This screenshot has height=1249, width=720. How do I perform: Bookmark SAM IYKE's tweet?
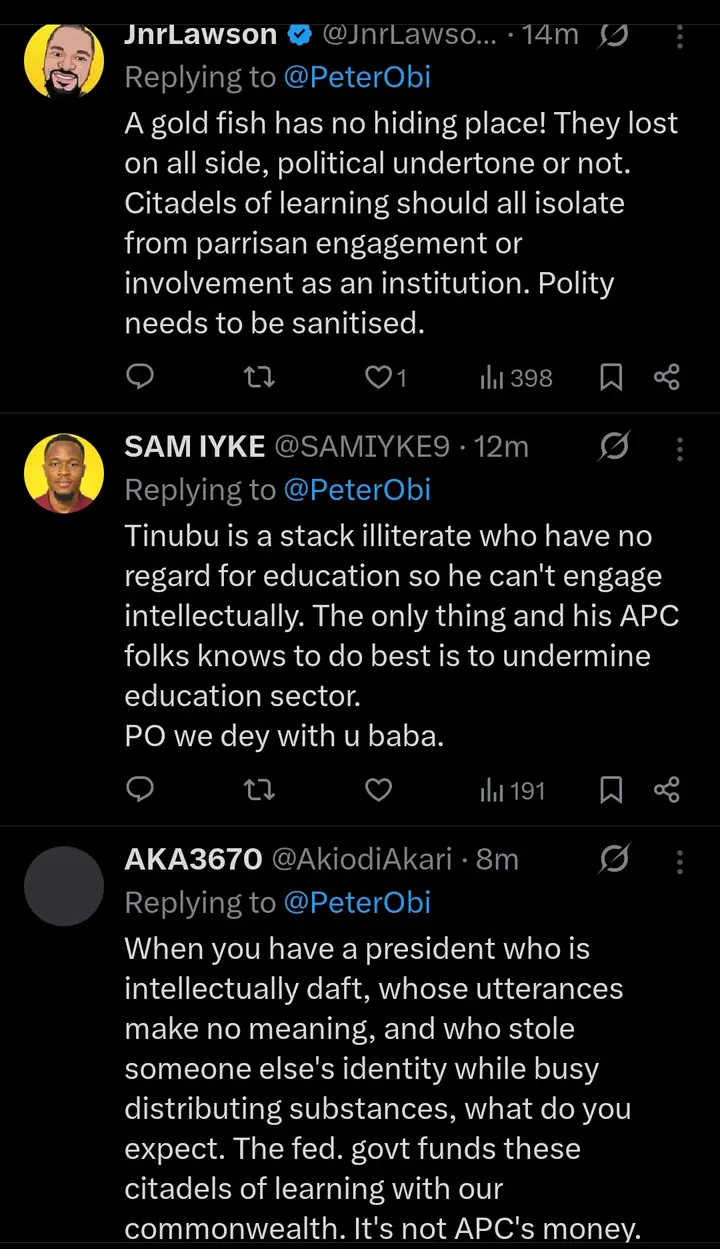(611, 791)
